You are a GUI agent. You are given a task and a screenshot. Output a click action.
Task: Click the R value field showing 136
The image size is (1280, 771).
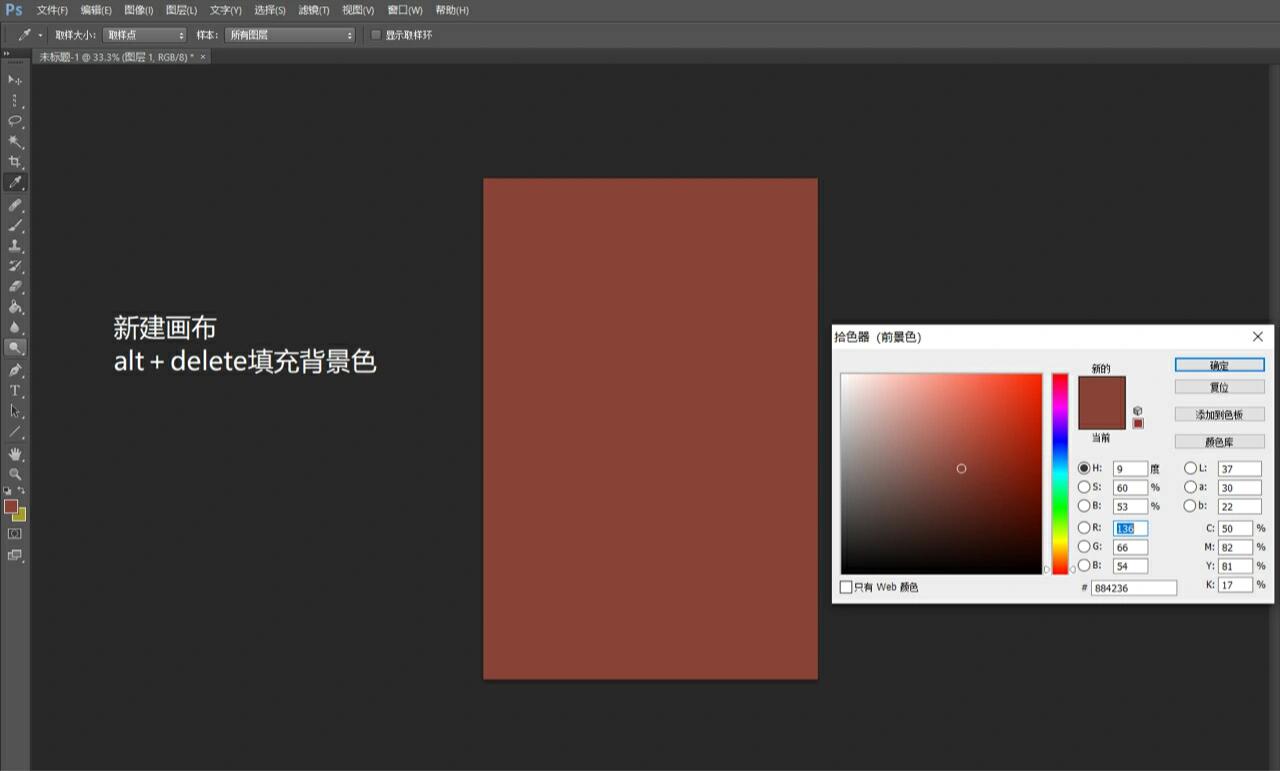(x=1130, y=528)
